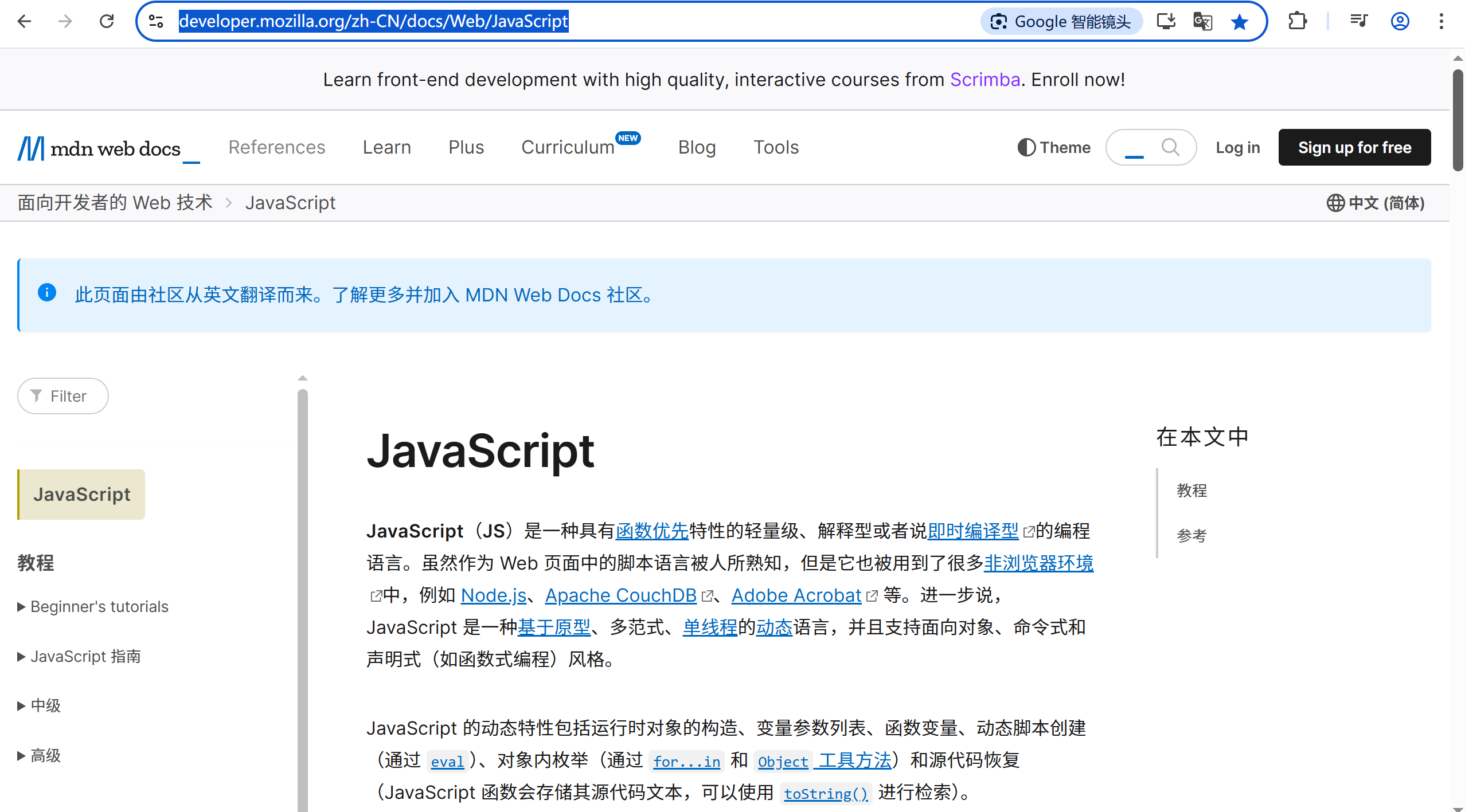Expand Beginner's tutorials section
This screenshot has width=1465, height=812.
coord(93,606)
